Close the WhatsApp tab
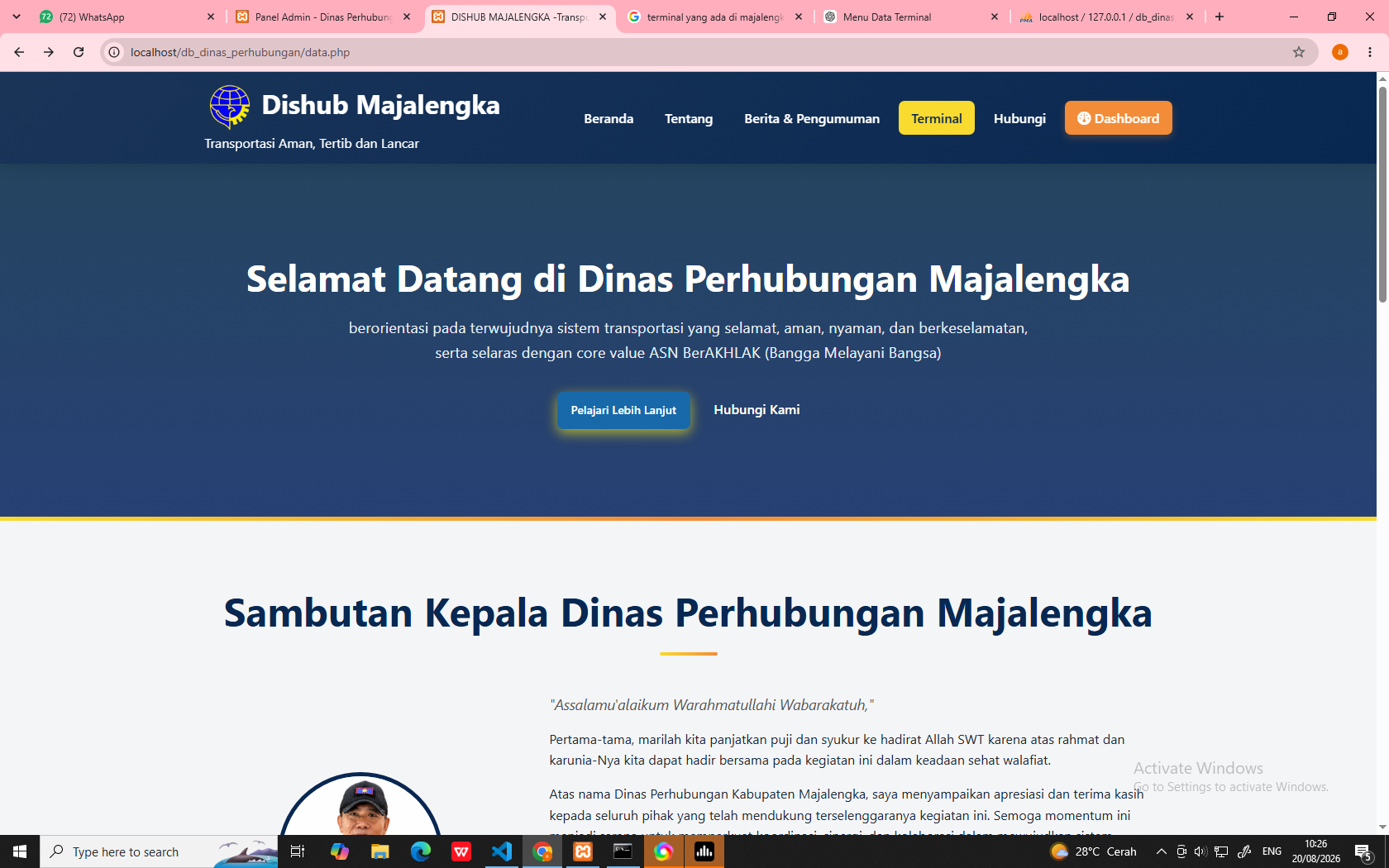Image resolution: width=1389 pixels, height=868 pixels. 211,17
